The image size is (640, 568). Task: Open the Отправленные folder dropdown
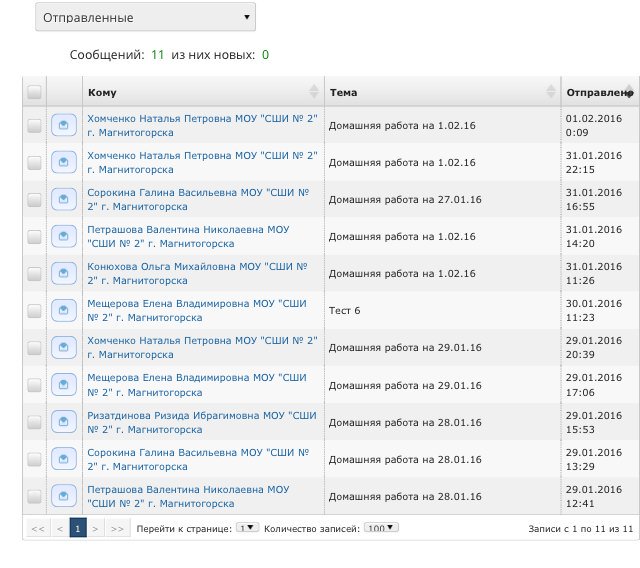pyautogui.click(x=145, y=17)
